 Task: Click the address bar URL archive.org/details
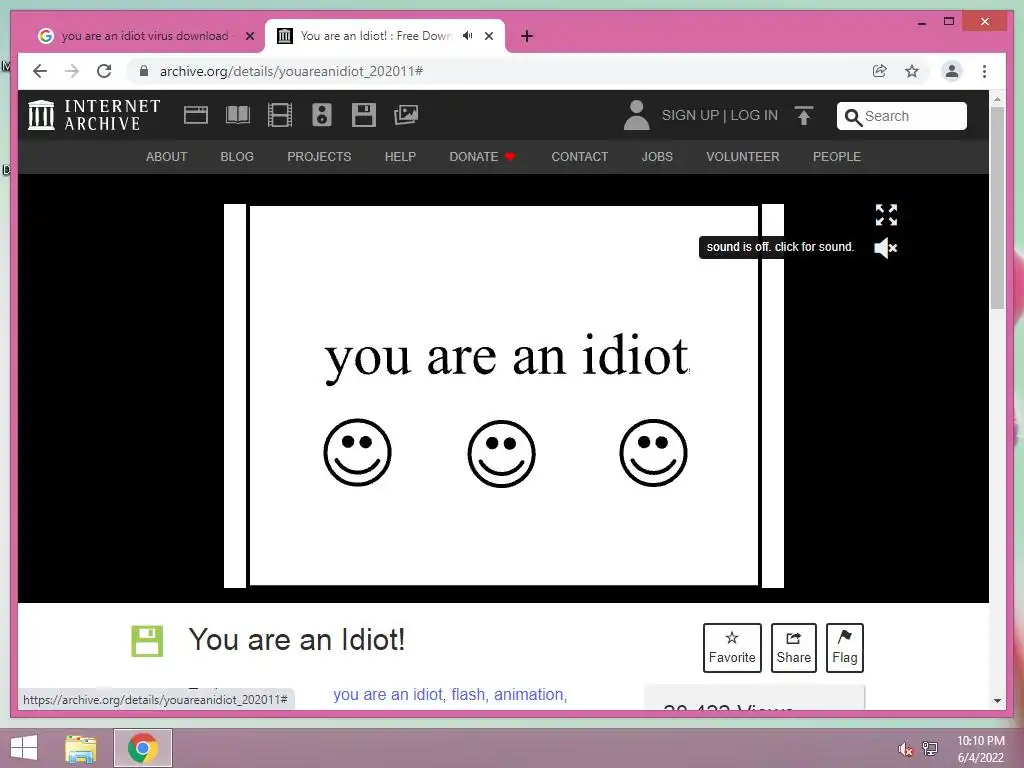[291, 71]
